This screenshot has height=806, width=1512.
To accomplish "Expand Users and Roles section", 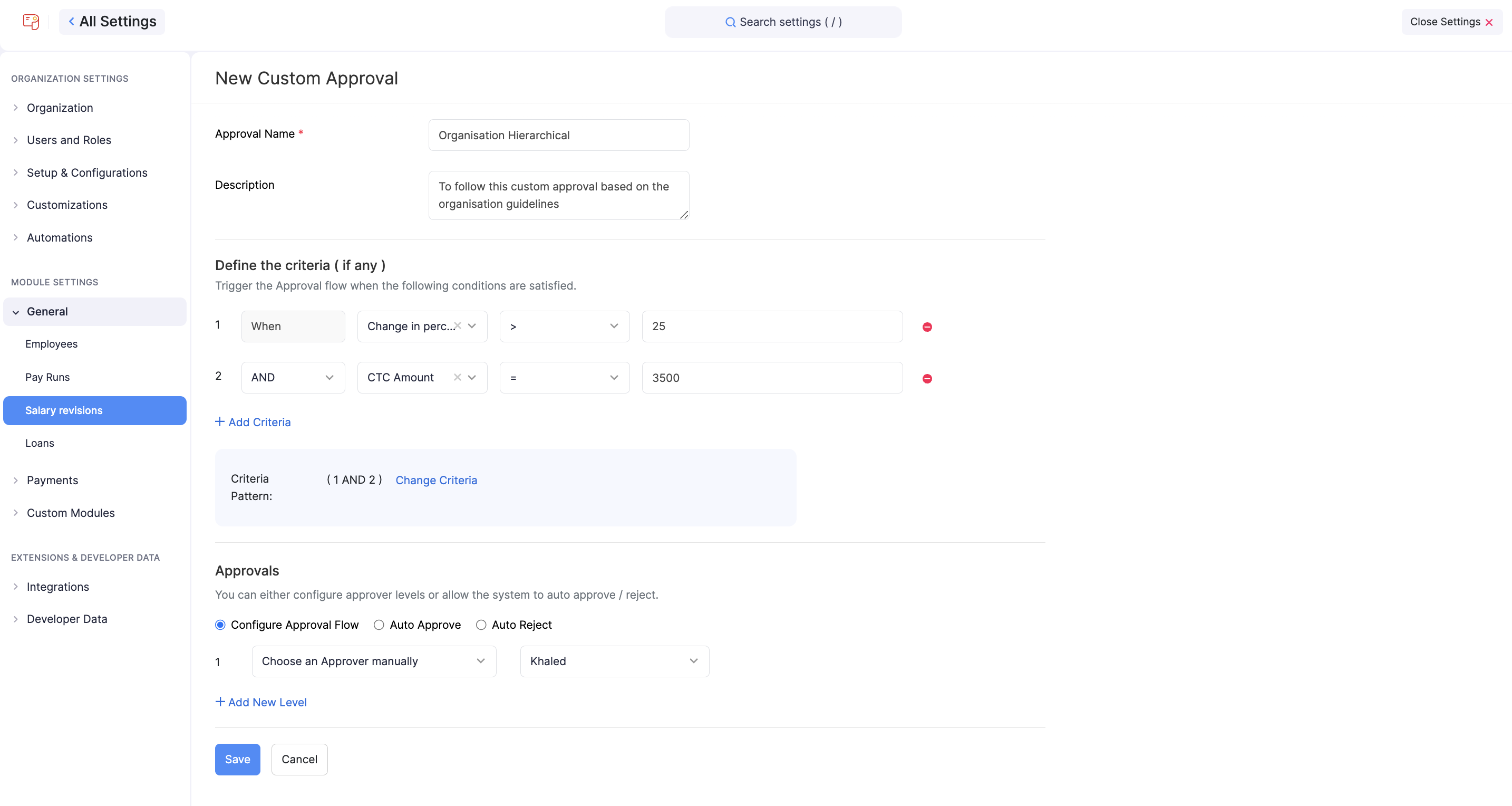I will click(69, 140).
